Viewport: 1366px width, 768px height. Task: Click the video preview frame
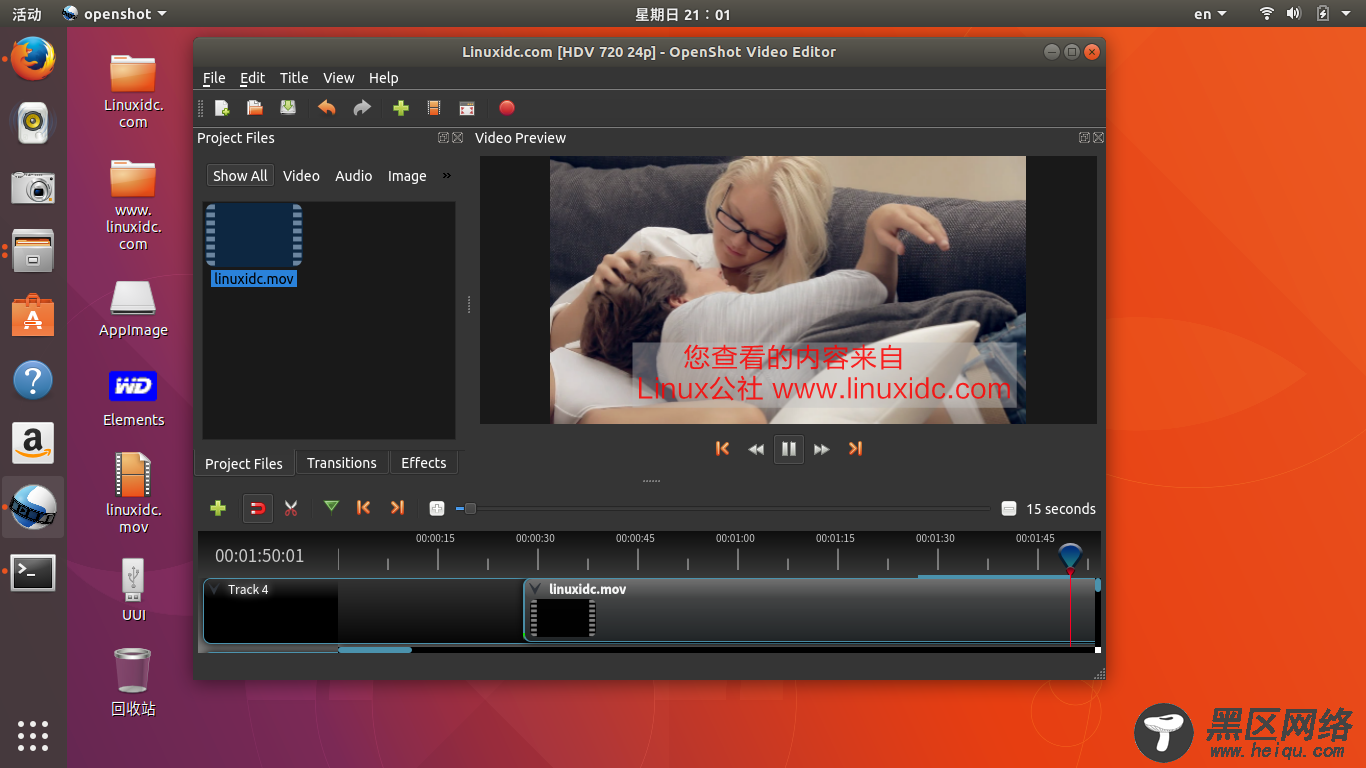pyautogui.click(x=788, y=290)
